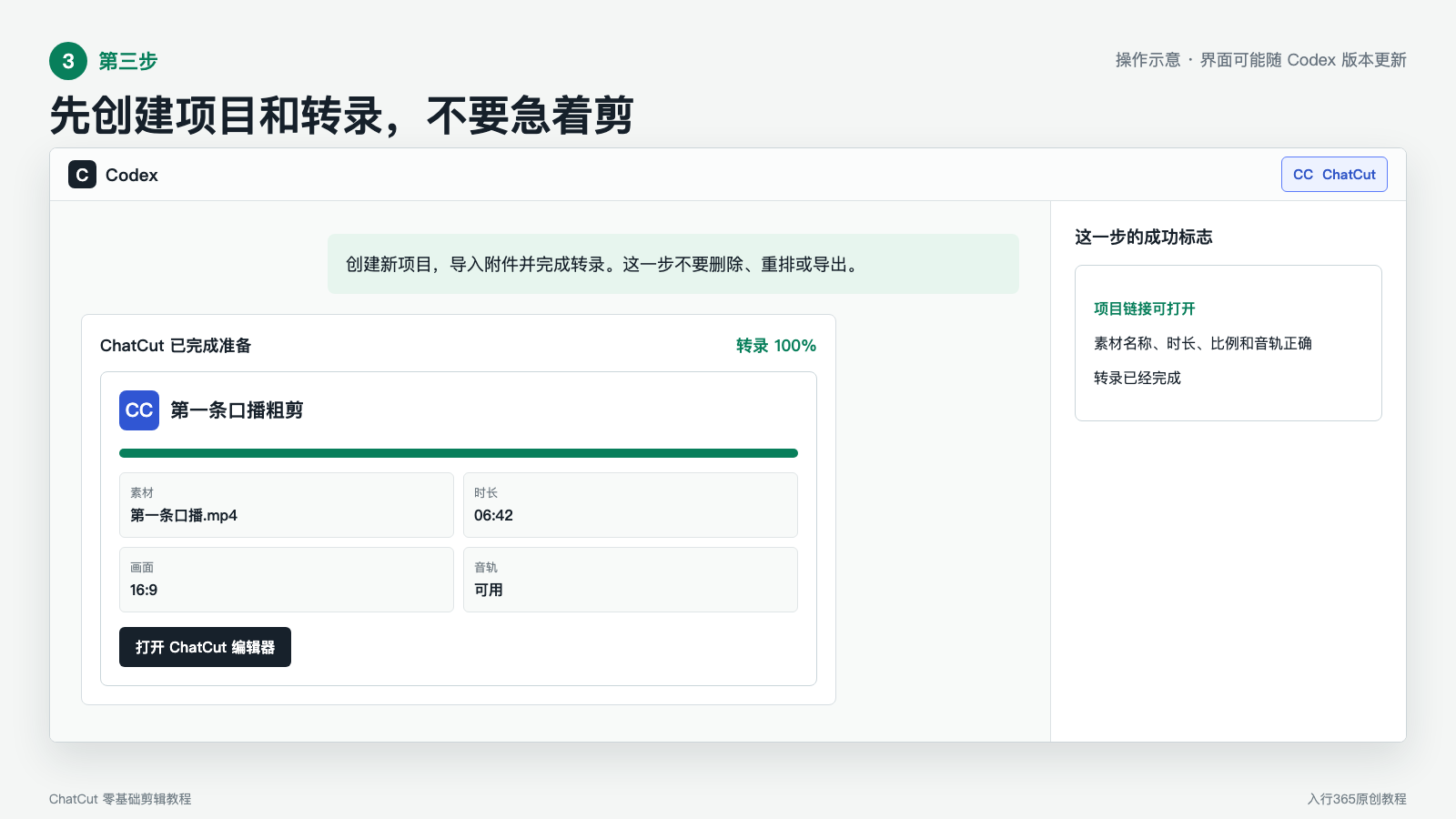Click the blue CC project icon
The image size is (1456, 819).
click(139, 410)
